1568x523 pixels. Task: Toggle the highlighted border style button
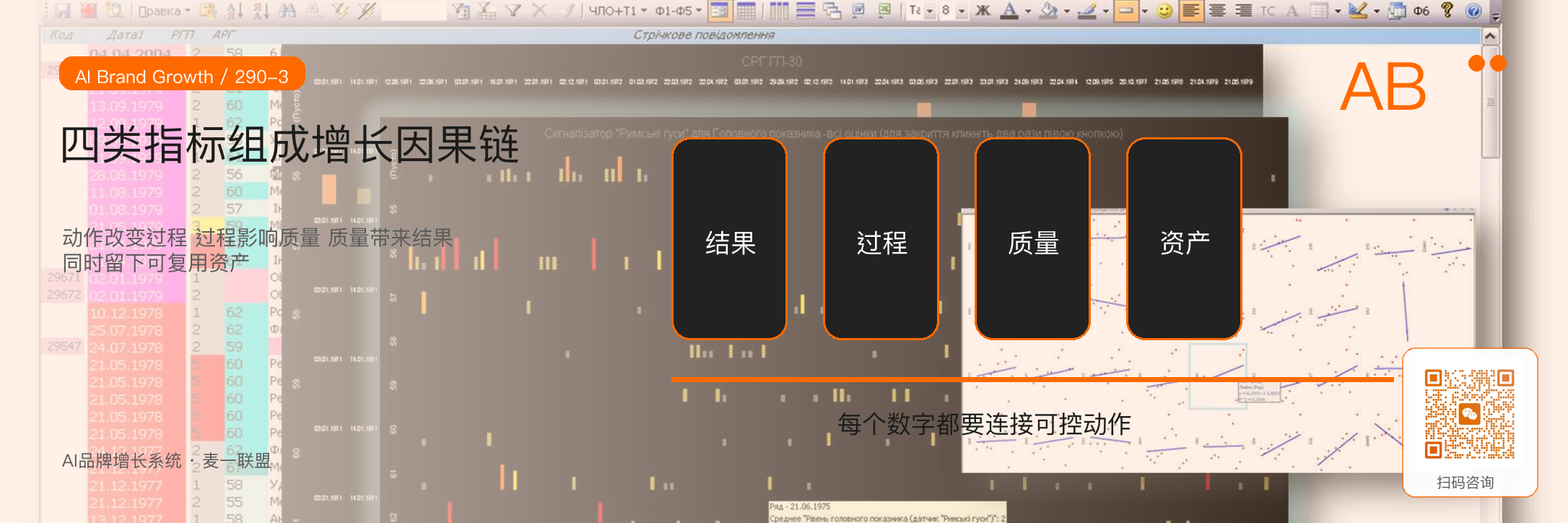coord(1126,11)
